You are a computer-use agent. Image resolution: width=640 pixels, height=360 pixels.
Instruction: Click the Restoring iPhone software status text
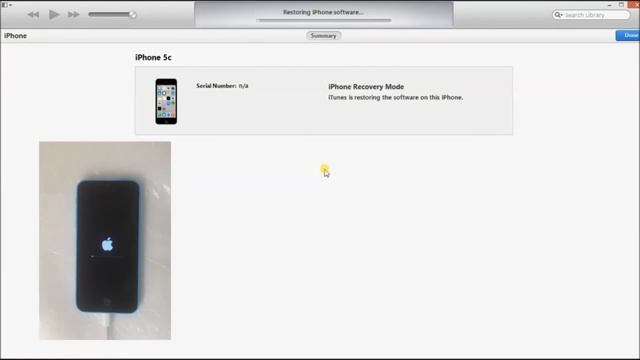323,12
